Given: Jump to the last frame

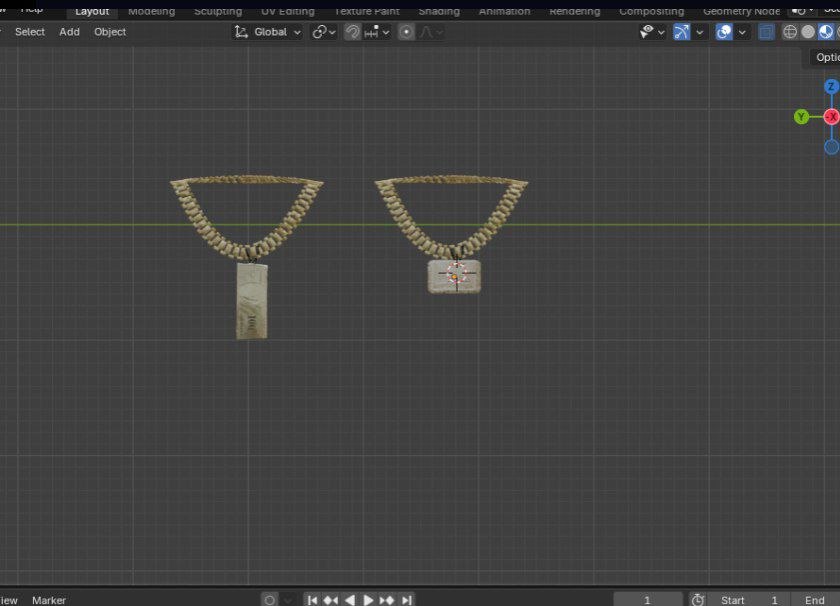Looking at the screenshot, I should click(x=407, y=600).
